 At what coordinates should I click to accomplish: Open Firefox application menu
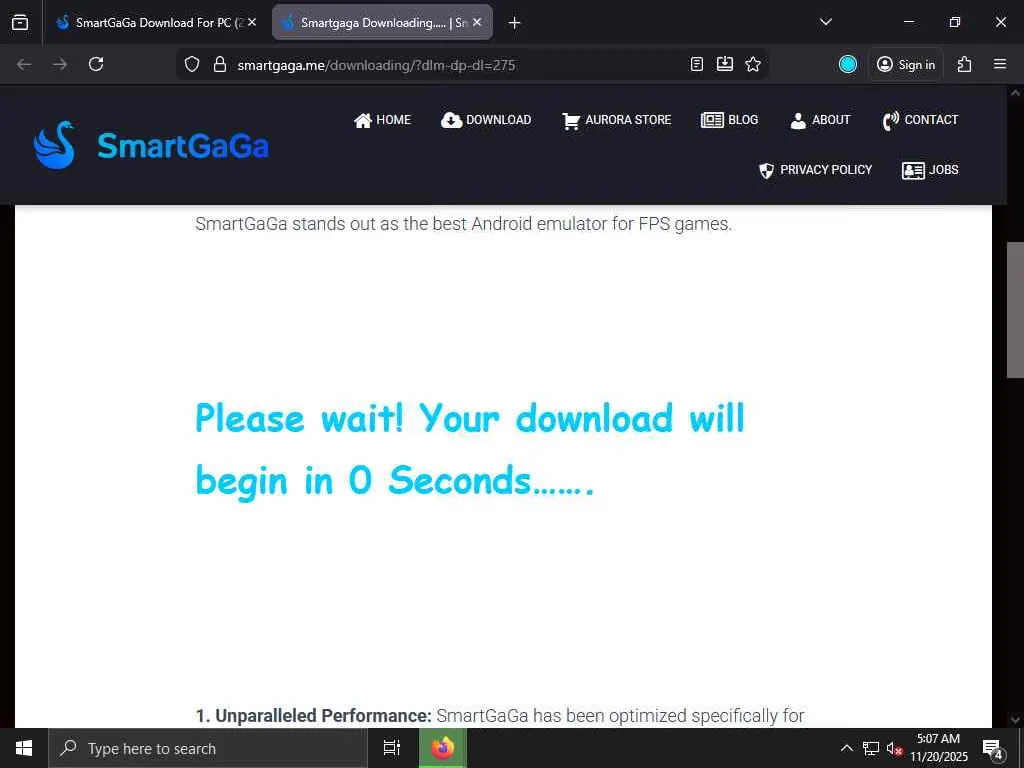(1000, 64)
